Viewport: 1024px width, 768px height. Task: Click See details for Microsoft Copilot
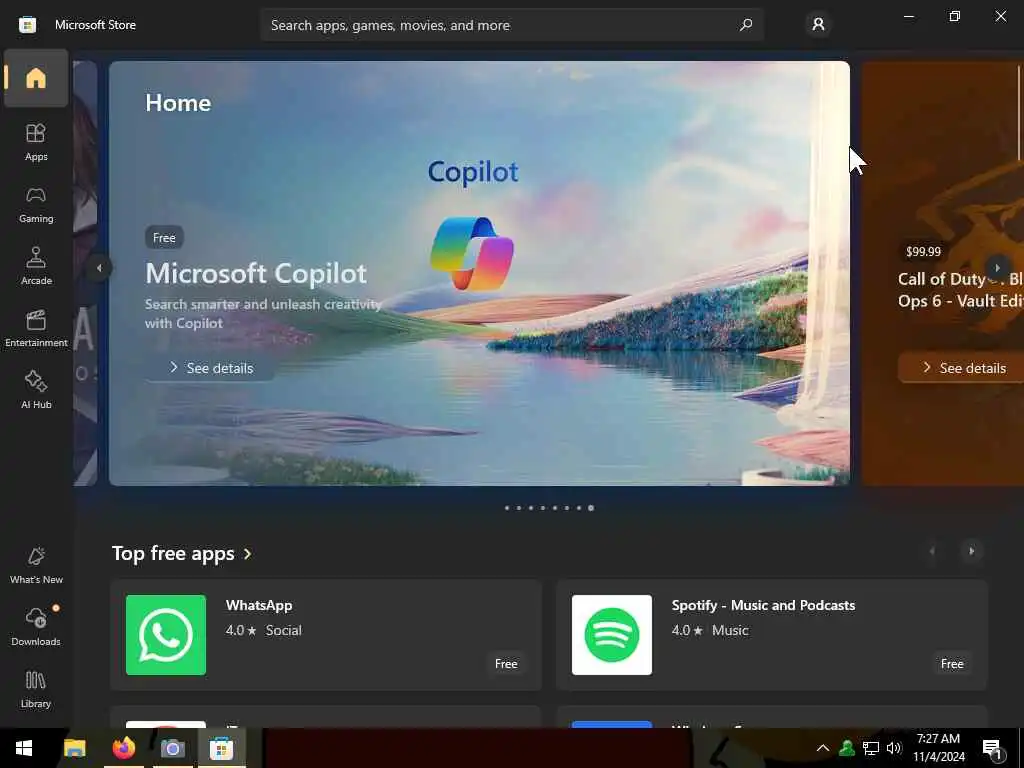click(x=210, y=368)
